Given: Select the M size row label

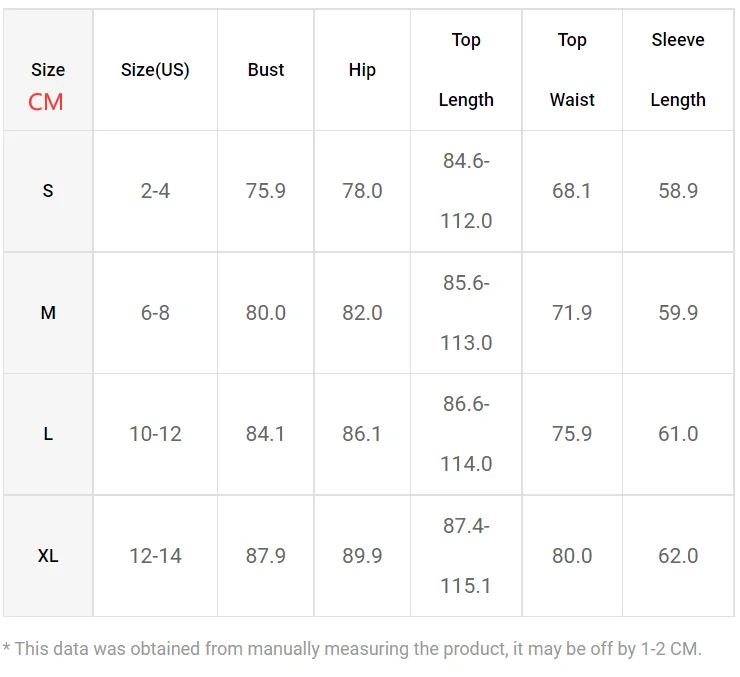Looking at the screenshot, I should 48,313.
